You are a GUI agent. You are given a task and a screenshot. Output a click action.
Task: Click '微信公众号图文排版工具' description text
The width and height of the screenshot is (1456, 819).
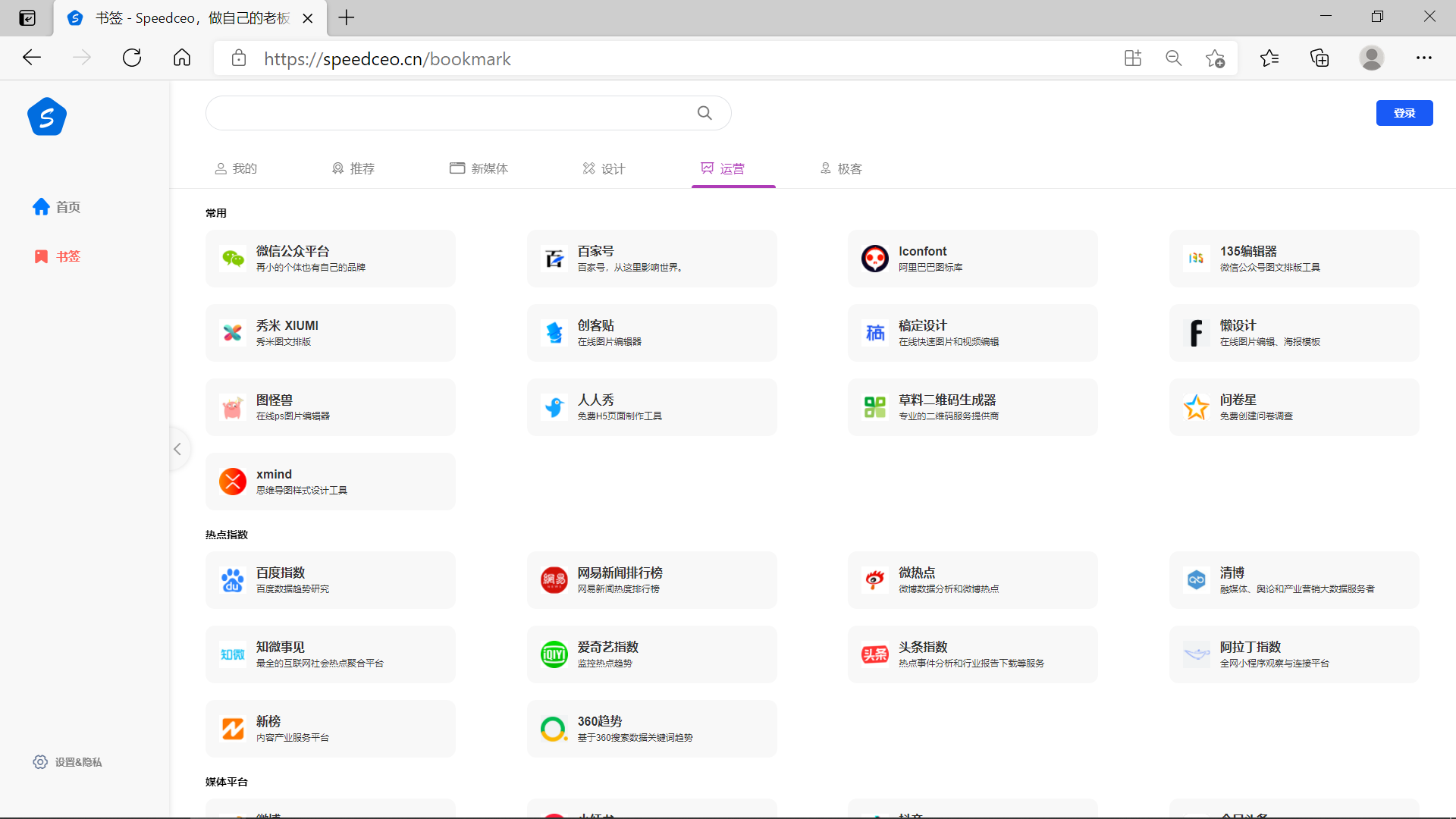pyautogui.click(x=1270, y=268)
